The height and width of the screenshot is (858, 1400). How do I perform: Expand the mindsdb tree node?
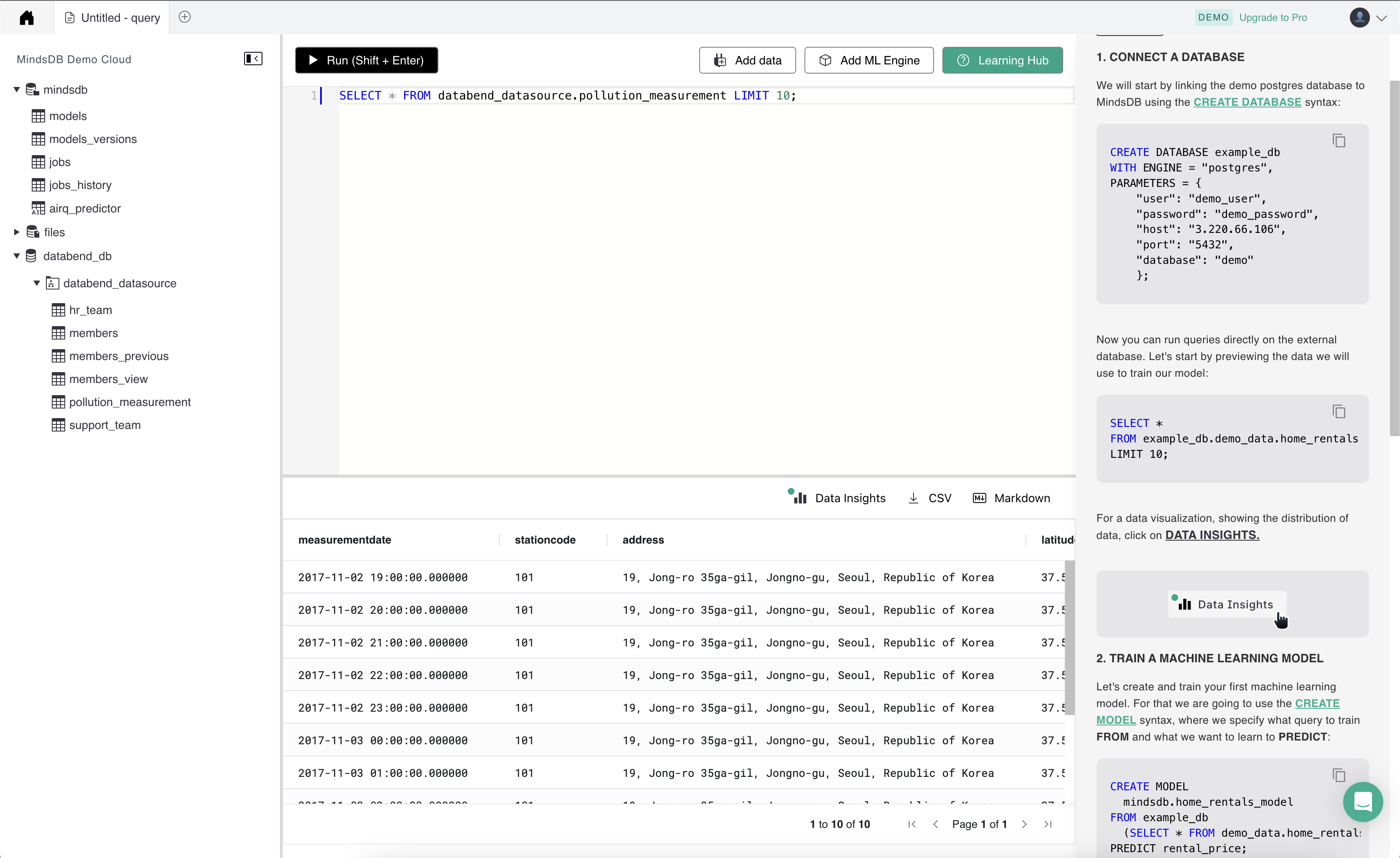[16, 89]
